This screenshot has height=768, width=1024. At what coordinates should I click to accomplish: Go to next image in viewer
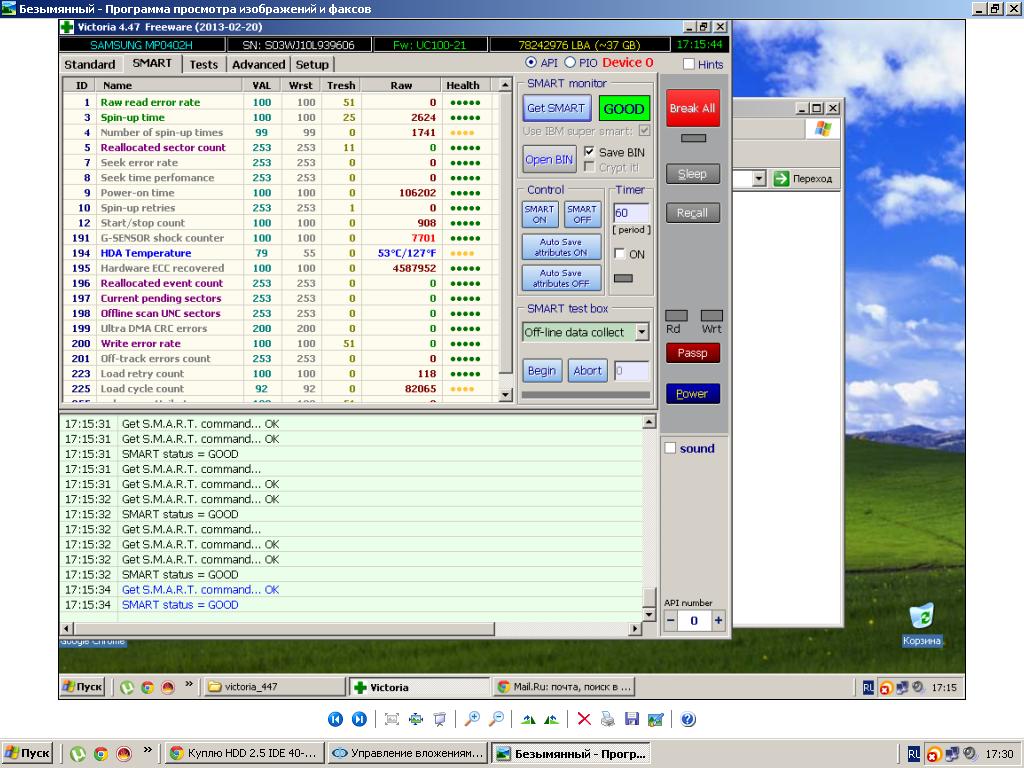(359, 719)
